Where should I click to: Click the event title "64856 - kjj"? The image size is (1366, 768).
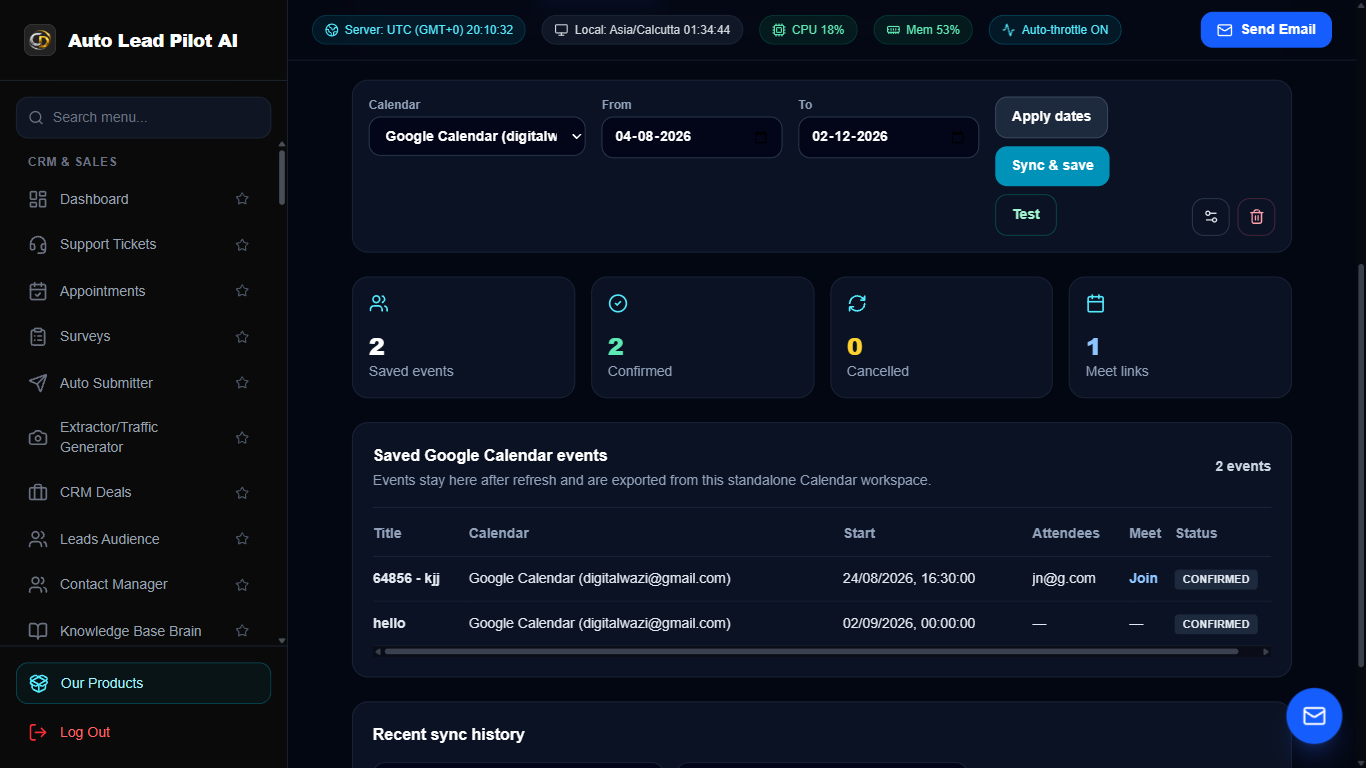click(x=407, y=579)
